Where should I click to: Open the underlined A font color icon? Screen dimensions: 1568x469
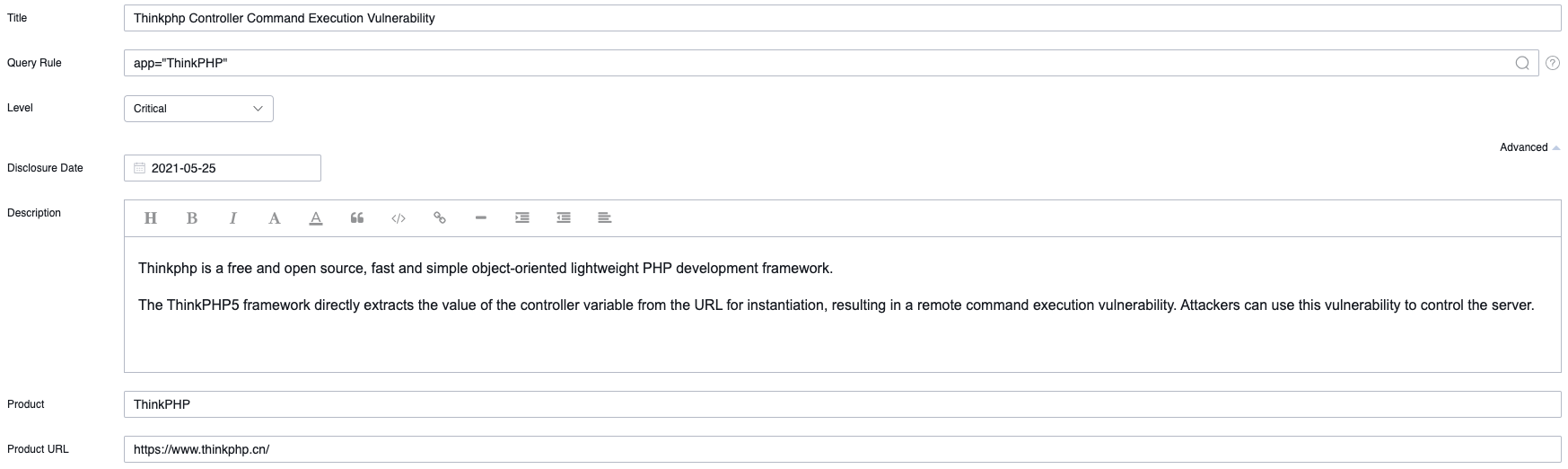tap(316, 218)
